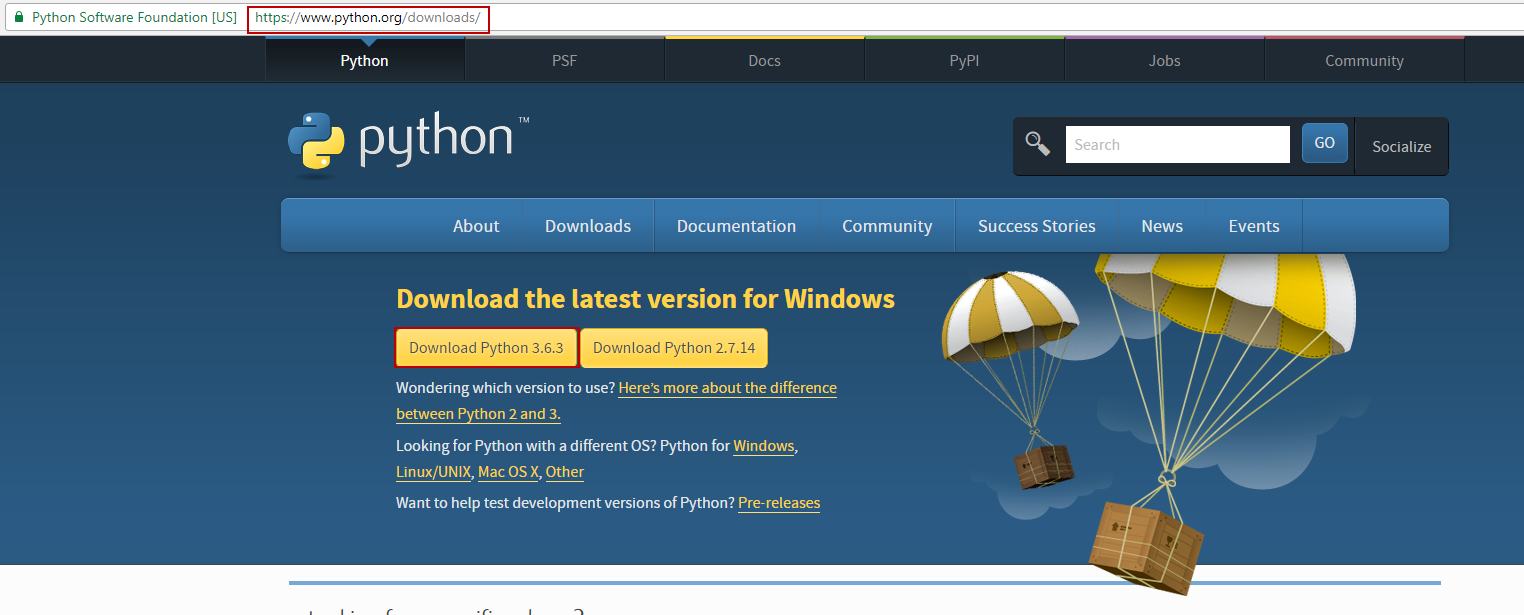Select Events in the navigation bar
This screenshot has height=615, width=1524.
pyautogui.click(x=1254, y=226)
